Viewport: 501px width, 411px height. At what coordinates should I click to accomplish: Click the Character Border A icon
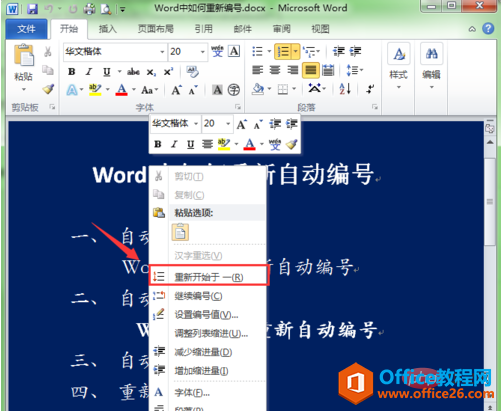[234, 51]
